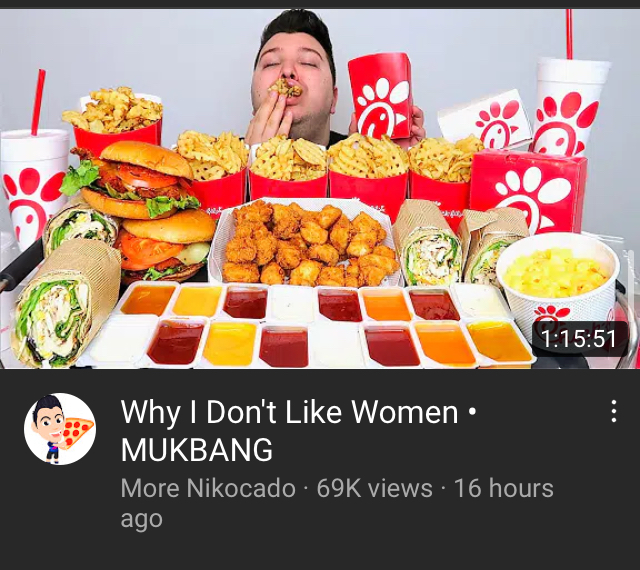Click the mac and cheese bowl in thumbnail
640x570 pixels.
[558, 281]
